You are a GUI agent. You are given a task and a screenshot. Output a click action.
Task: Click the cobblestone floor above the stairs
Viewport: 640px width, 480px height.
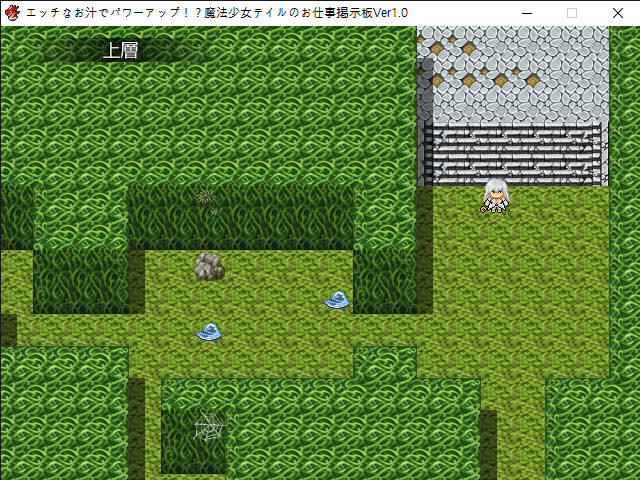coord(513,74)
